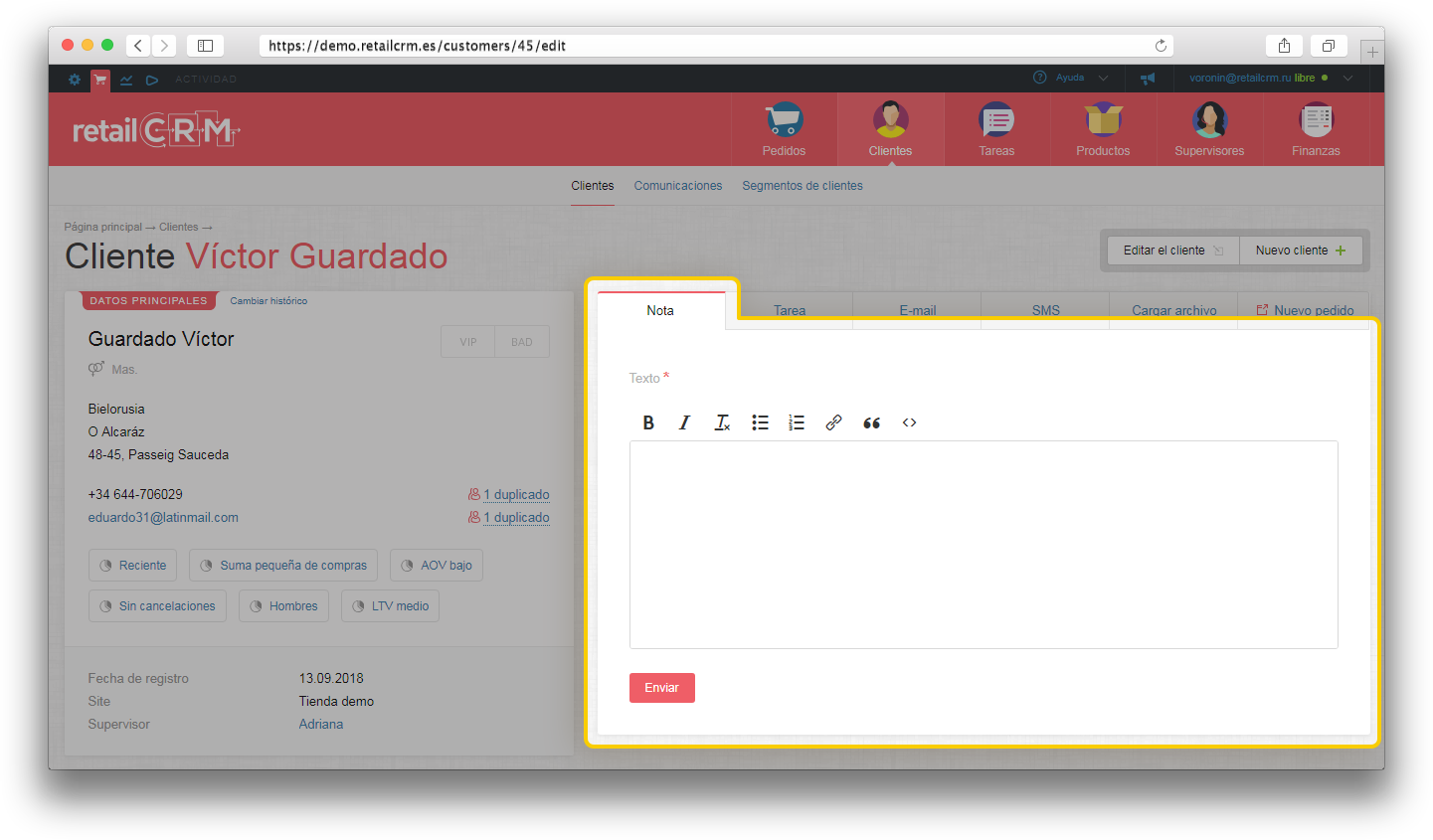Screen dimensions: 1433x840
Task: Click the Reciente segment tag
Action: [133, 566]
